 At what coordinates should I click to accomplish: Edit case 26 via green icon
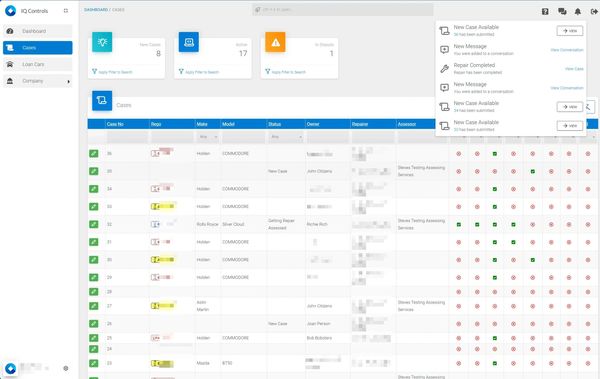pos(94,323)
